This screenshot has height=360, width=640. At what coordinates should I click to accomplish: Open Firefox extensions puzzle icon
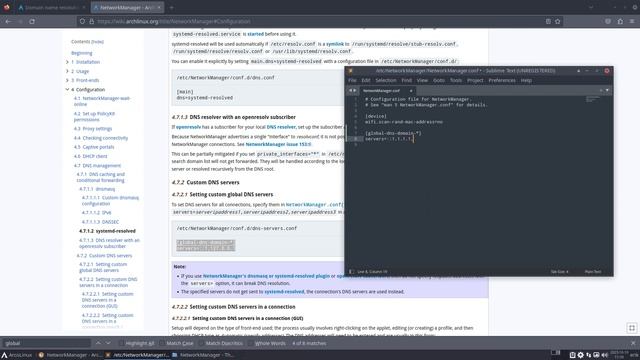pos(620,21)
